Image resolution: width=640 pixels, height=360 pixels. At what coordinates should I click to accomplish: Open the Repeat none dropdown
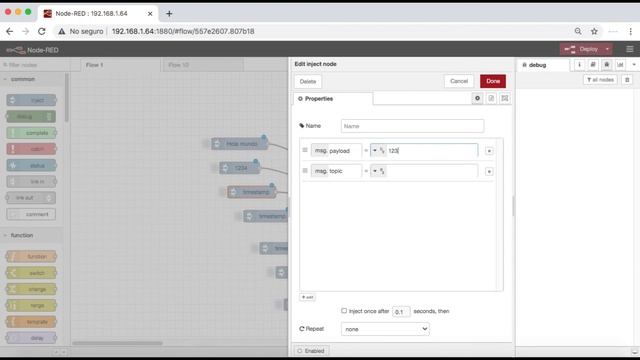click(x=385, y=329)
